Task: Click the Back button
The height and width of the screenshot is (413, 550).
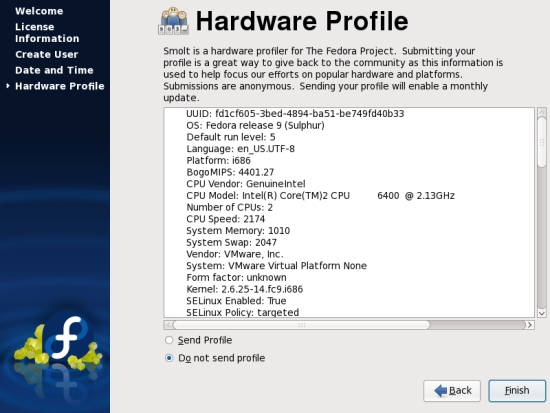Action: [x=452, y=391]
